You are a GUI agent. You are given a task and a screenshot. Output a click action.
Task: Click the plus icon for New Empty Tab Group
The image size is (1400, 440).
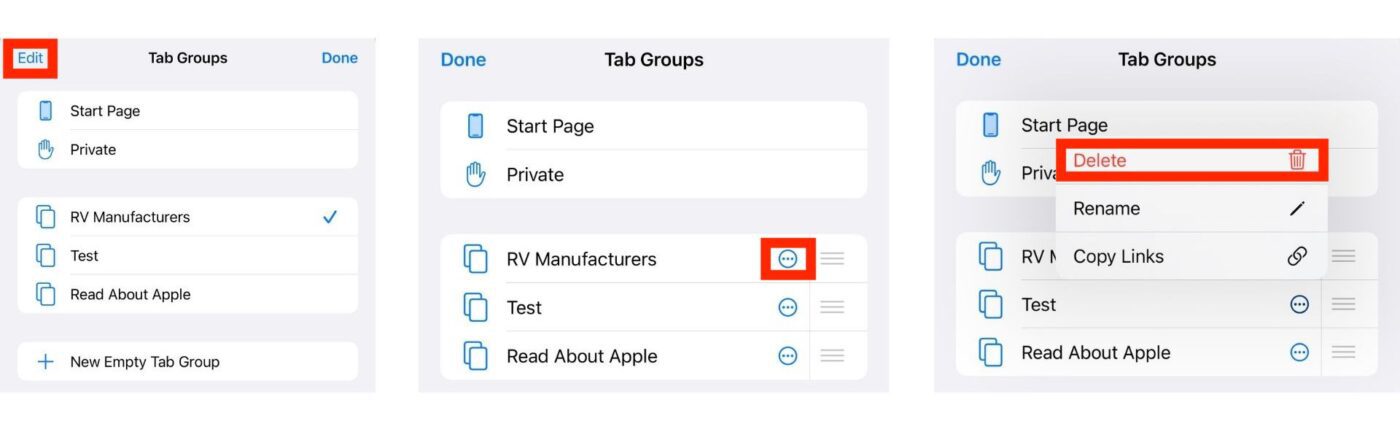click(x=45, y=362)
